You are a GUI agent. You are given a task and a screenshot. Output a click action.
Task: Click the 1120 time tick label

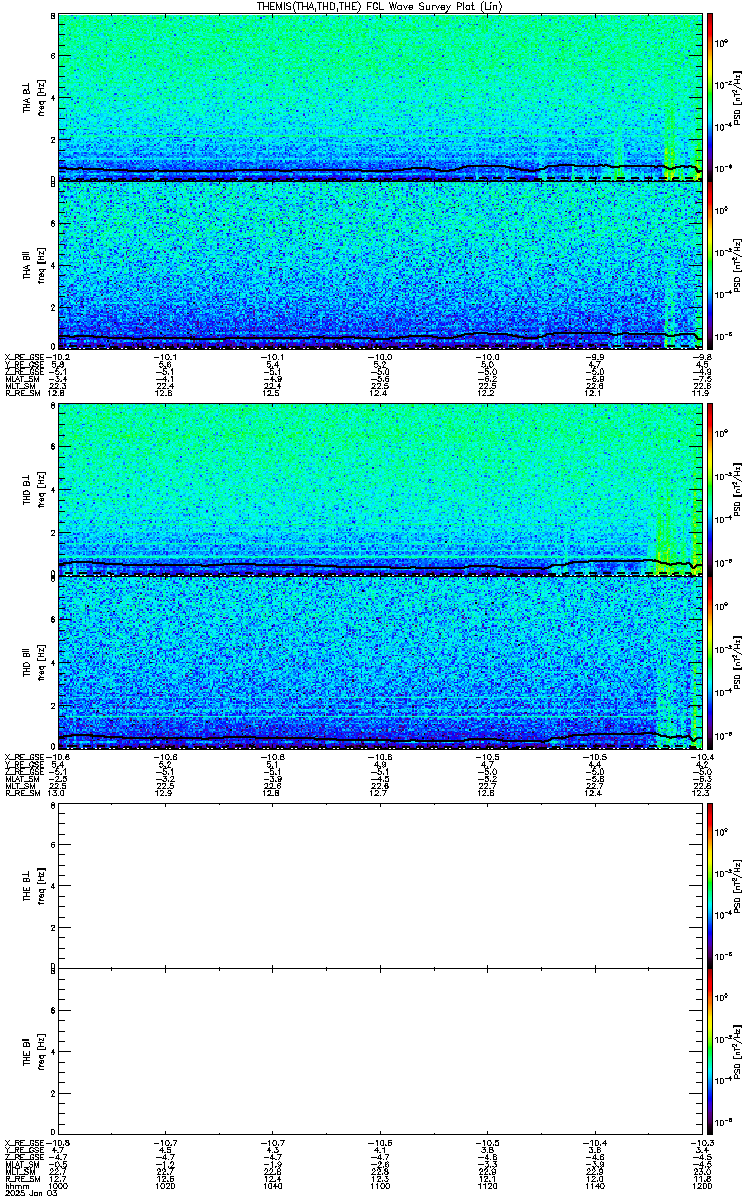click(487, 1187)
